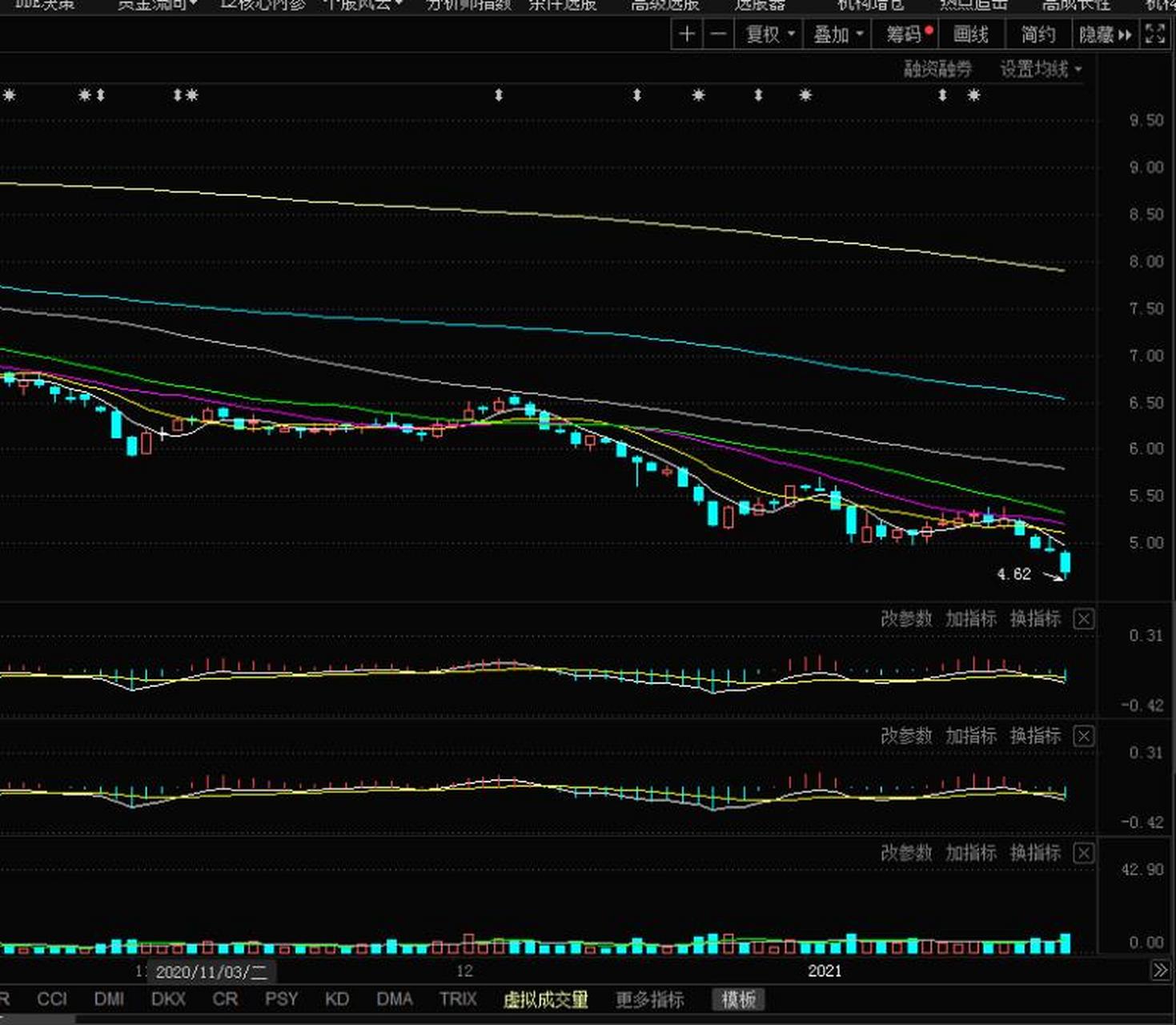Enter fullscreen chart mode icon
The image size is (1176, 1025).
coord(1155,34)
